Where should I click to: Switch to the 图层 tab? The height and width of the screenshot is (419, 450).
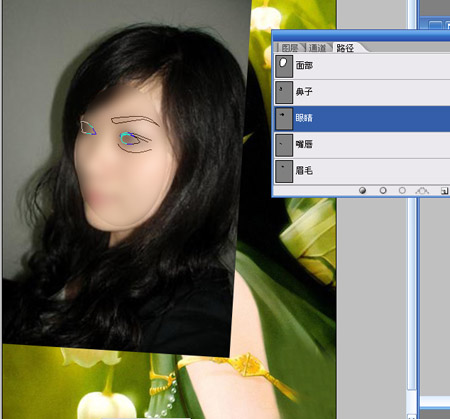click(289, 48)
